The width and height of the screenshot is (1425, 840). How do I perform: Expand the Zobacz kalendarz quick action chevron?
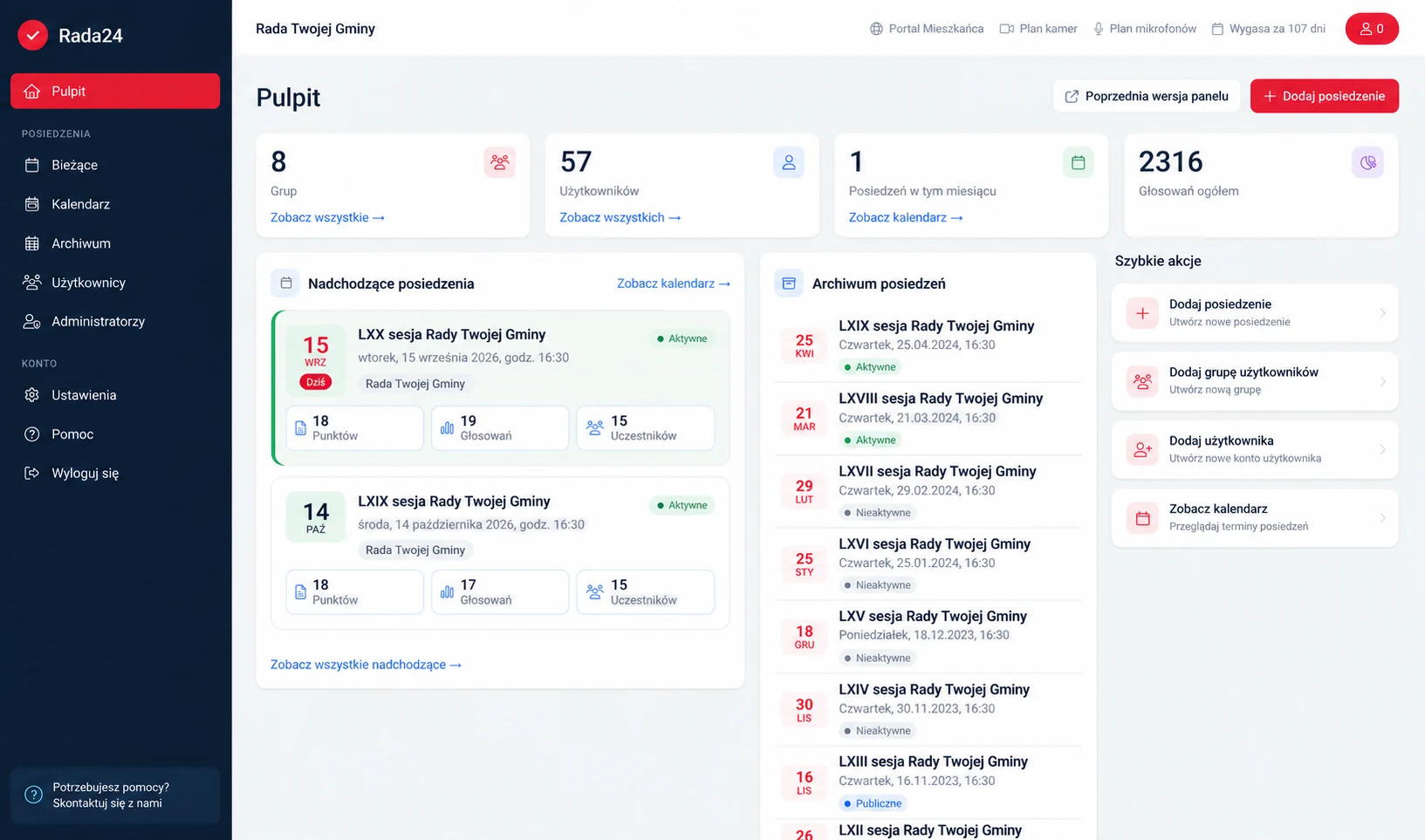pyautogui.click(x=1382, y=517)
